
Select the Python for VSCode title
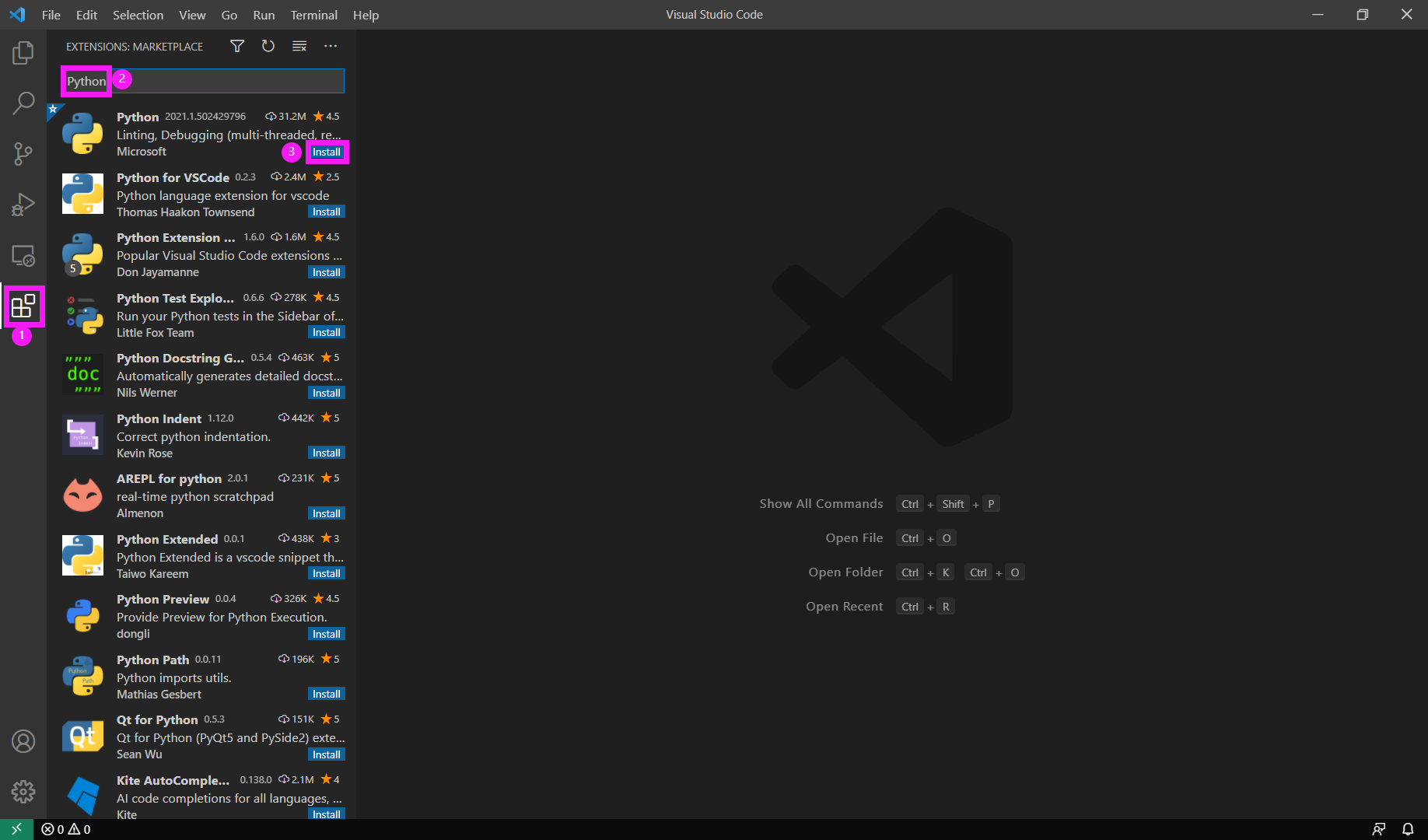173,177
